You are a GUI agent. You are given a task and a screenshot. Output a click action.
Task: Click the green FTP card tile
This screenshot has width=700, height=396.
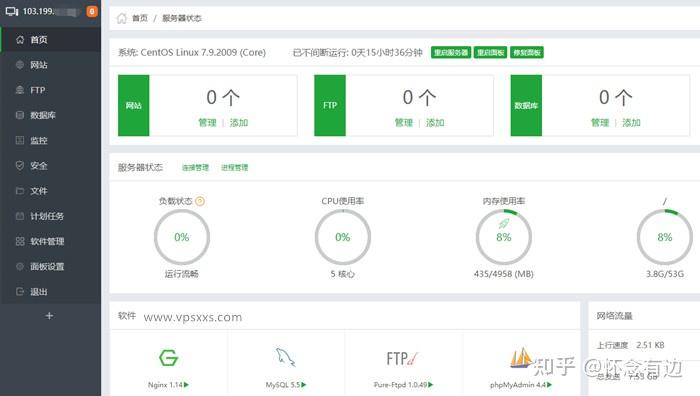click(330, 105)
